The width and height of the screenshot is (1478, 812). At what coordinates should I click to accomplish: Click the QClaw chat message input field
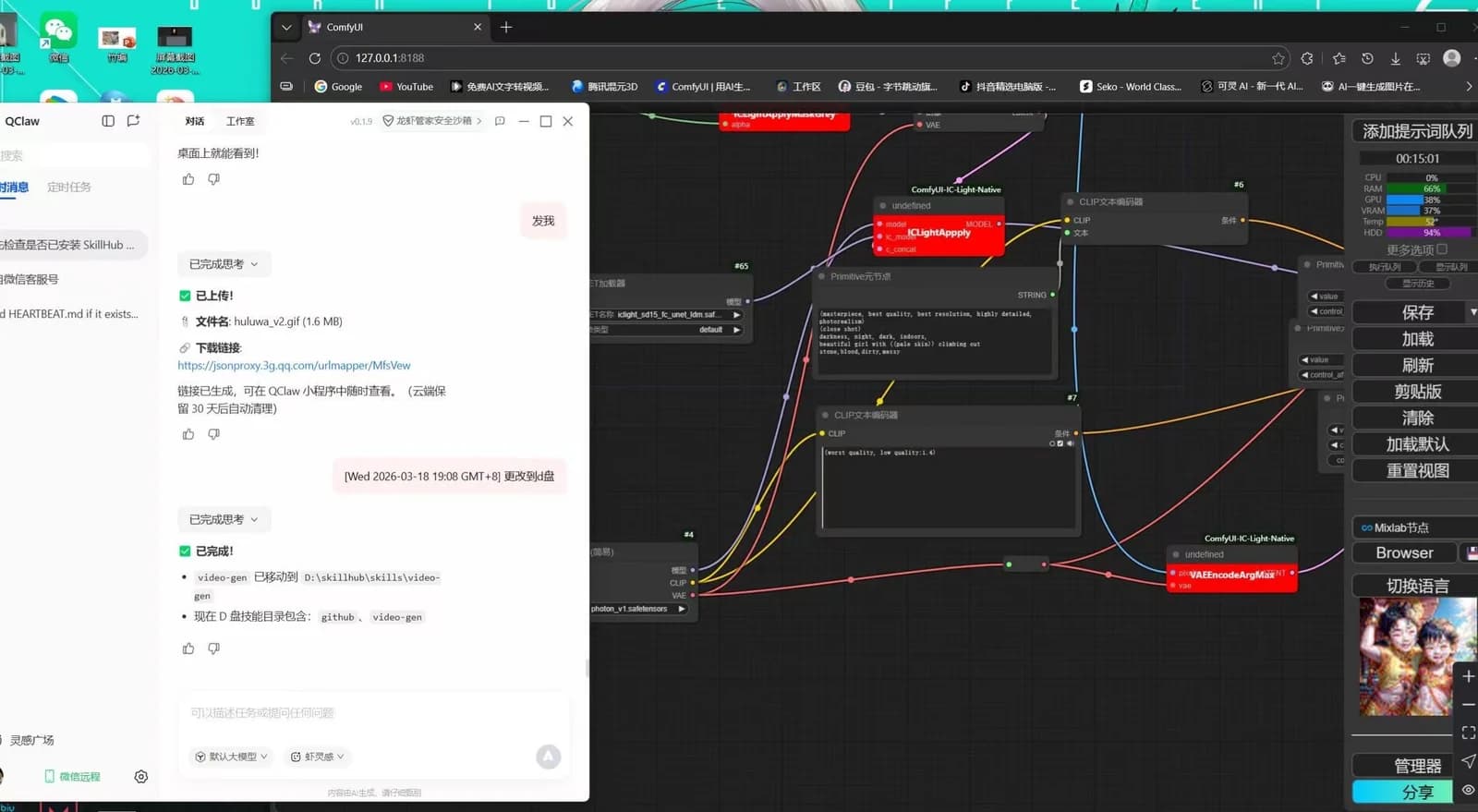[371, 713]
